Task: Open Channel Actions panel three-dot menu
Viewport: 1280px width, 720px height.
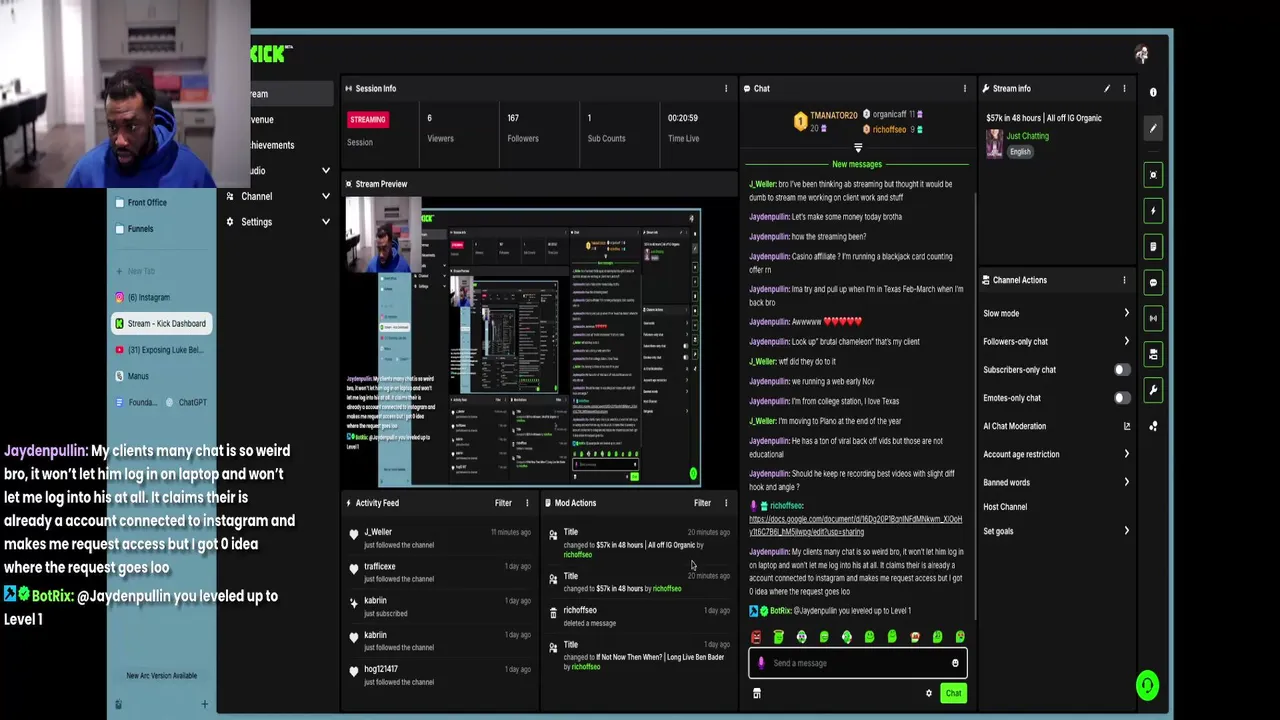Action: 1124,280
